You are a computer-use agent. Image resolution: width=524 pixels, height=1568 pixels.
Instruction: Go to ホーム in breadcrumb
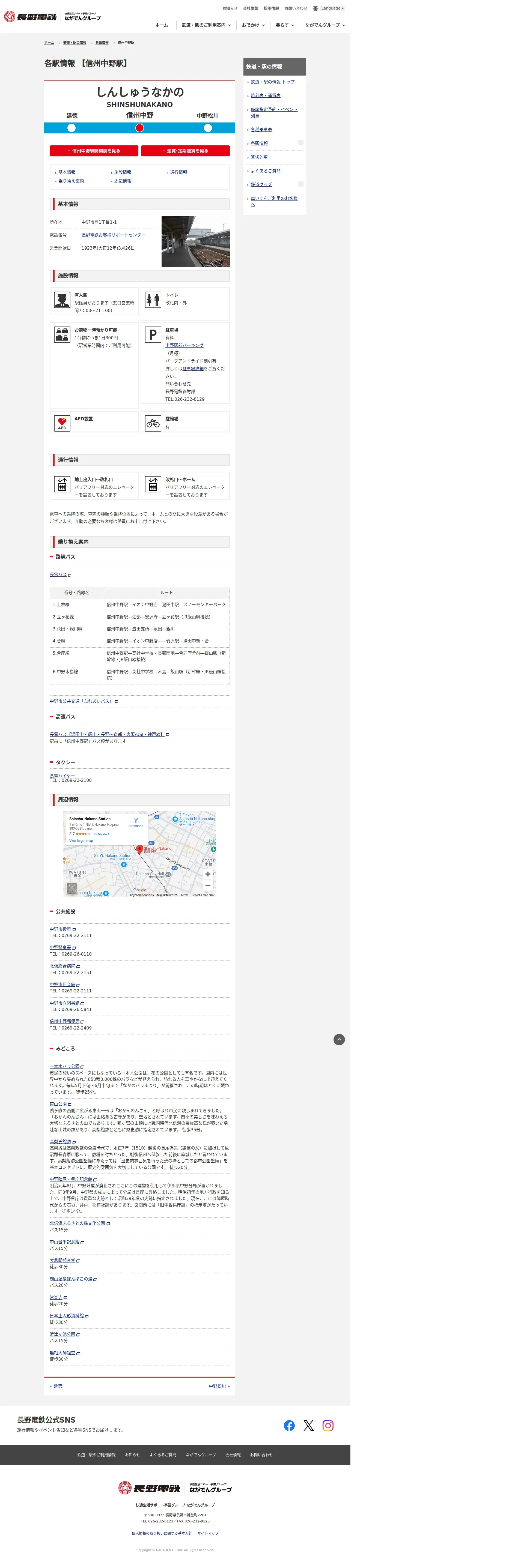[49, 43]
